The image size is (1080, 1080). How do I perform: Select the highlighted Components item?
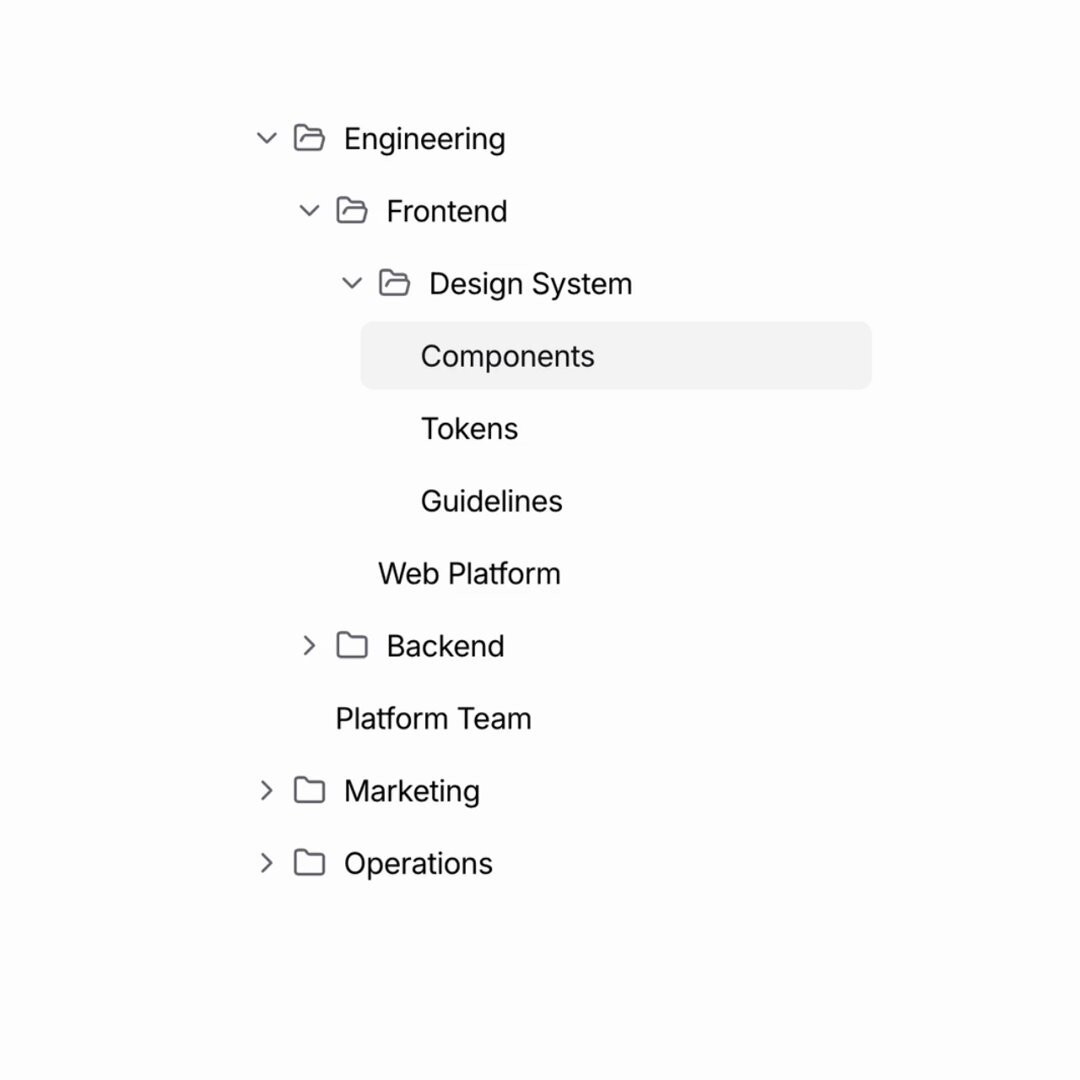(x=616, y=355)
